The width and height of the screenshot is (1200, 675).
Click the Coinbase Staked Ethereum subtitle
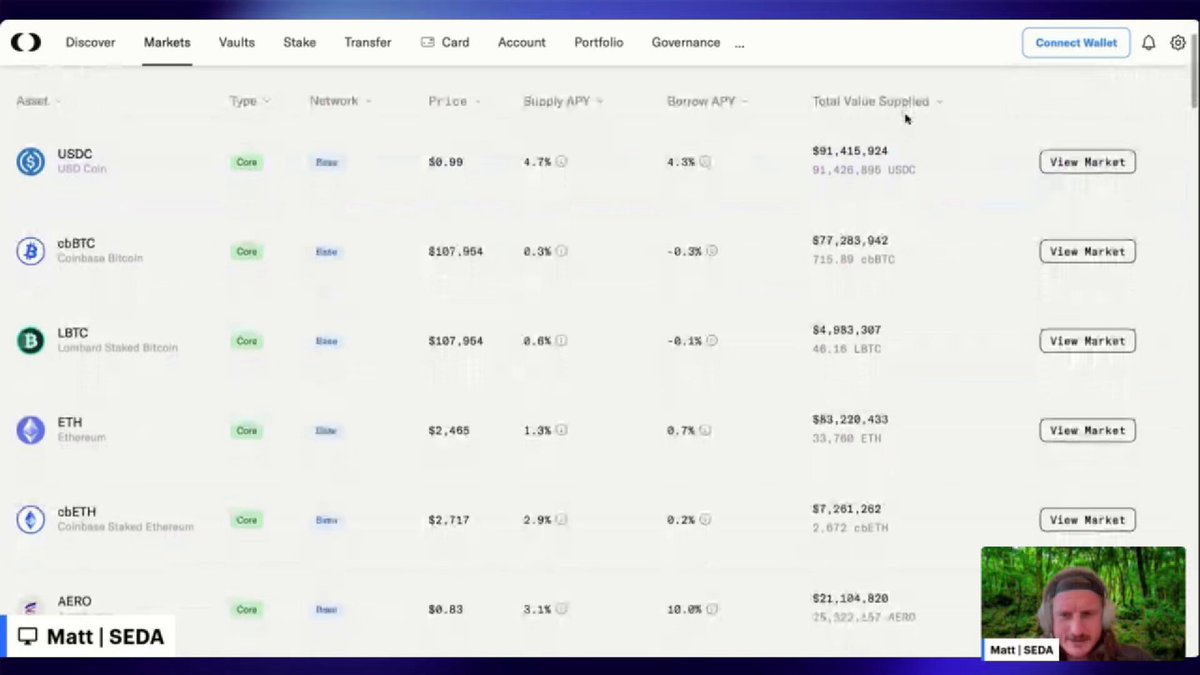[x=125, y=527]
